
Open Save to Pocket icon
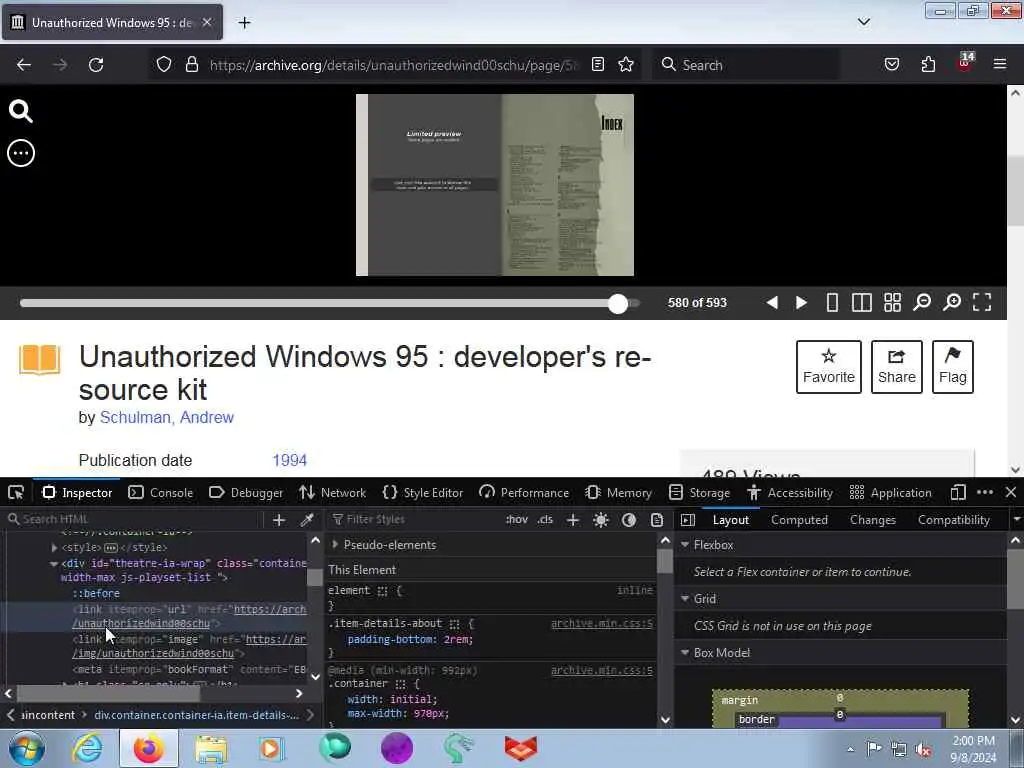(891, 65)
